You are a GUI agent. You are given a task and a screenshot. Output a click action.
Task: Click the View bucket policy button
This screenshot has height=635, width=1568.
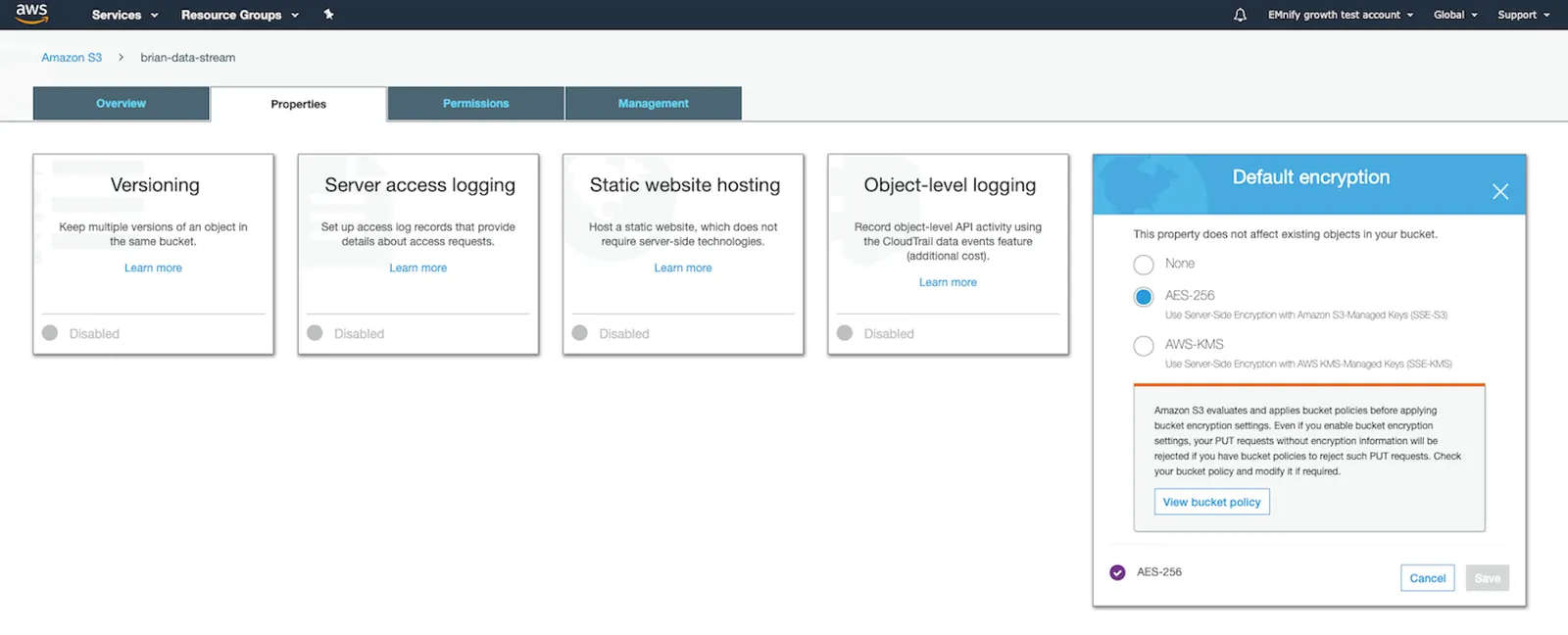point(1212,502)
